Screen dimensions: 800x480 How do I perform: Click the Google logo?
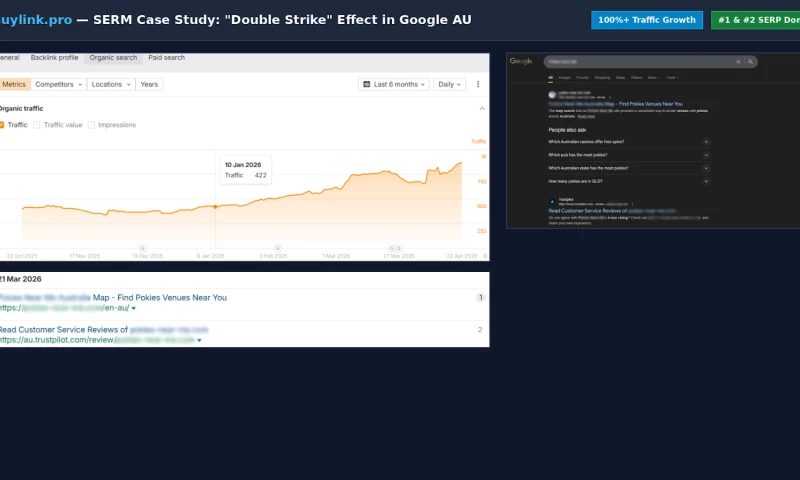pyautogui.click(x=521, y=61)
